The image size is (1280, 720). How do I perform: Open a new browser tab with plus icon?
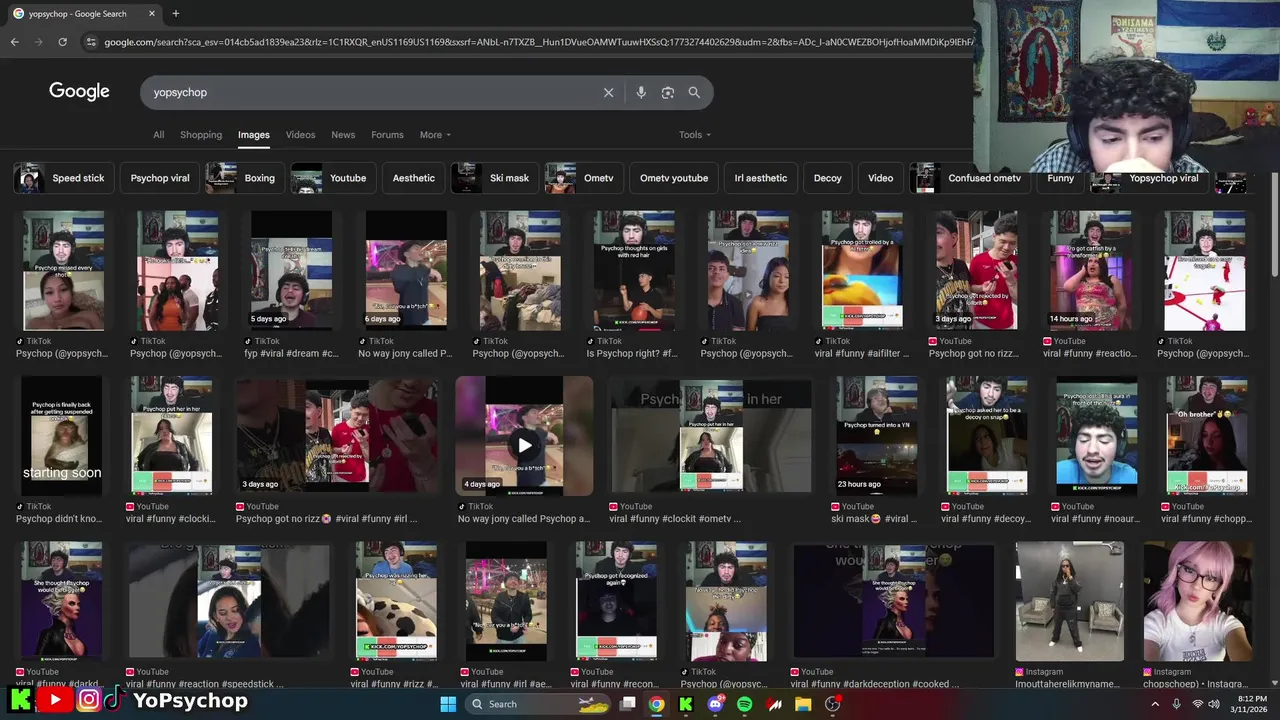(x=176, y=14)
